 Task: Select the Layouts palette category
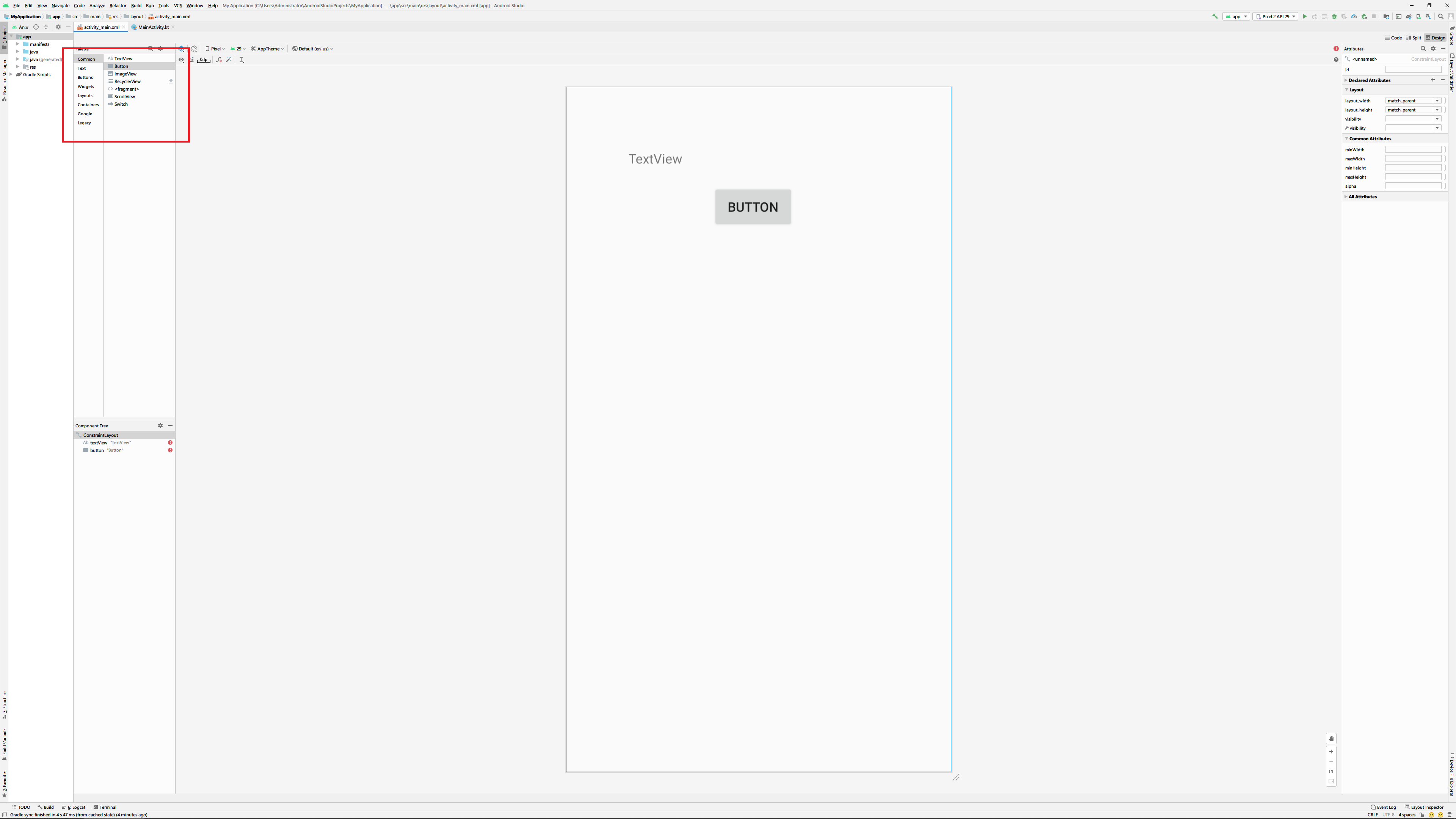[85, 96]
